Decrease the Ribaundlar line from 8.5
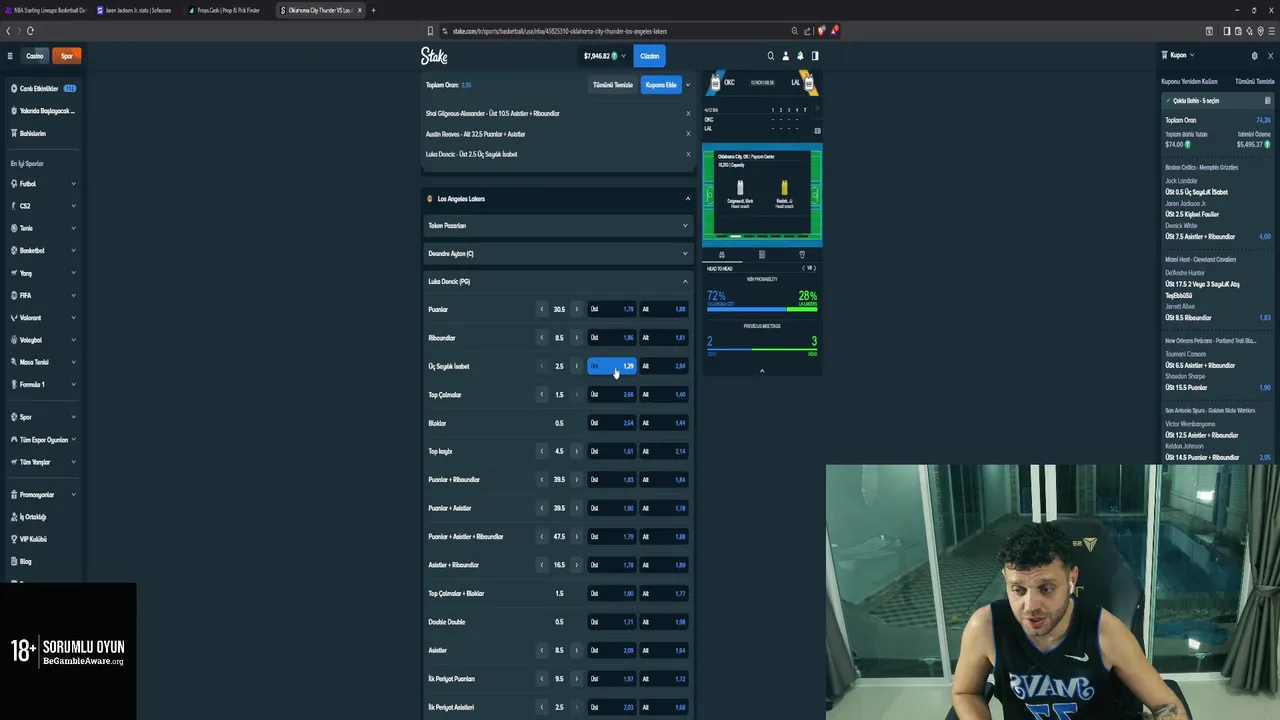1280x720 pixels. pos(542,338)
